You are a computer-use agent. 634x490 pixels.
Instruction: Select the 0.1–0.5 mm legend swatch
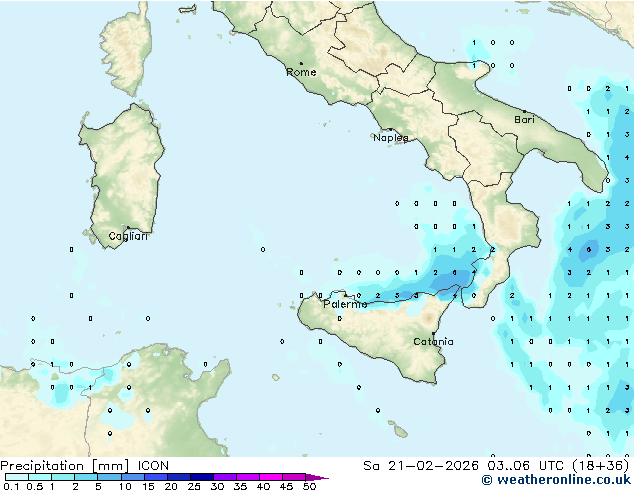pos(17,477)
